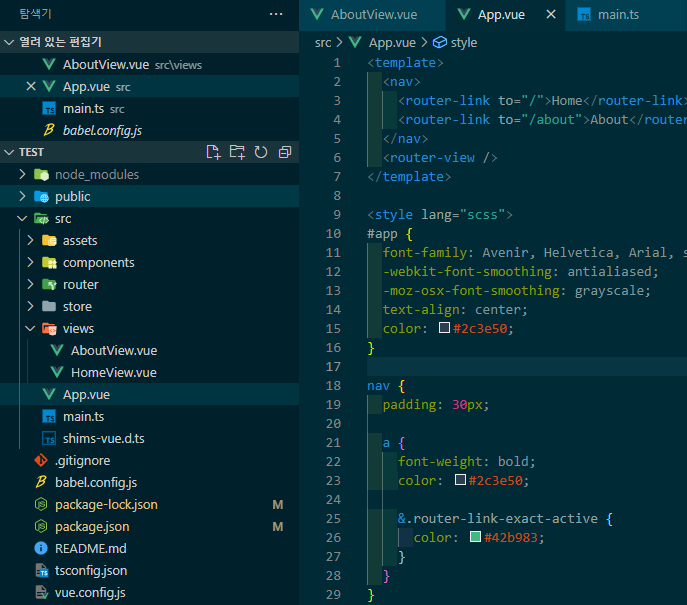Collapse the TEST project section
687x605 pixels.
pyautogui.click(x=9, y=152)
